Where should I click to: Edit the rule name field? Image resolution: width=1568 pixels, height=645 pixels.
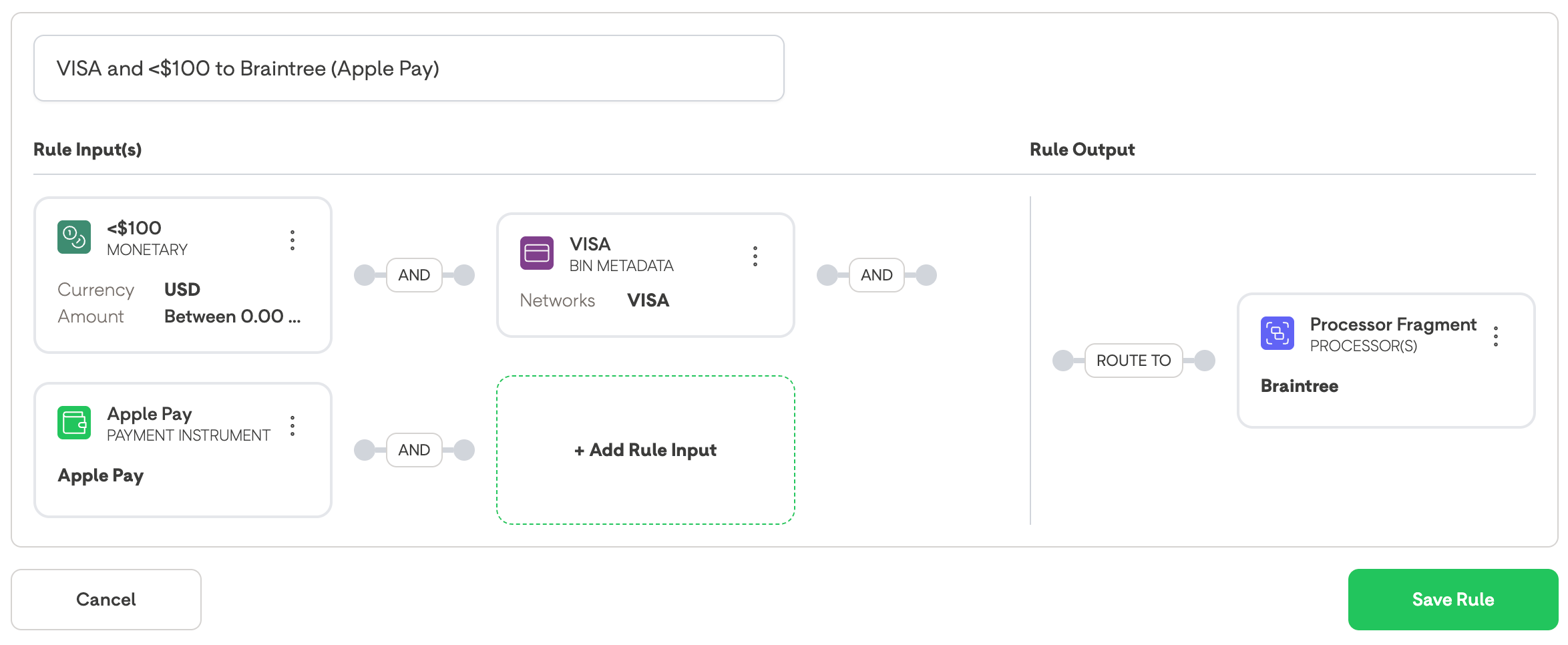pyautogui.click(x=409, y=68)
